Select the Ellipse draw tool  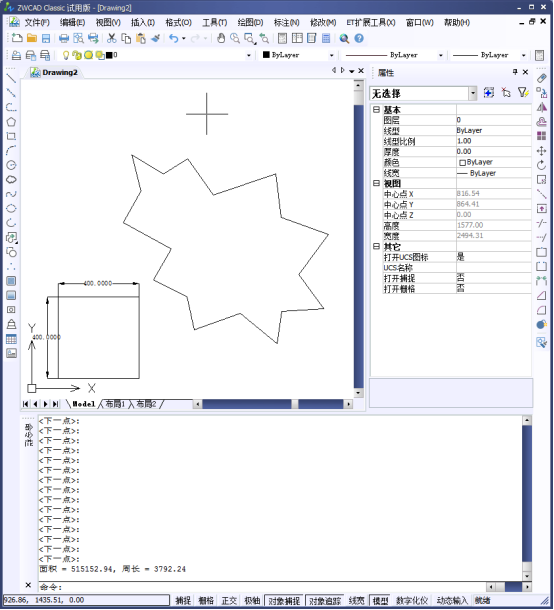point(11,208)
